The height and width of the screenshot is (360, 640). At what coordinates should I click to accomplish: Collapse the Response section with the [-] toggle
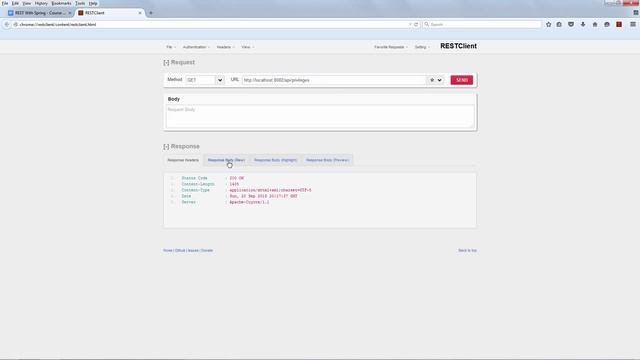click(166, 147)
